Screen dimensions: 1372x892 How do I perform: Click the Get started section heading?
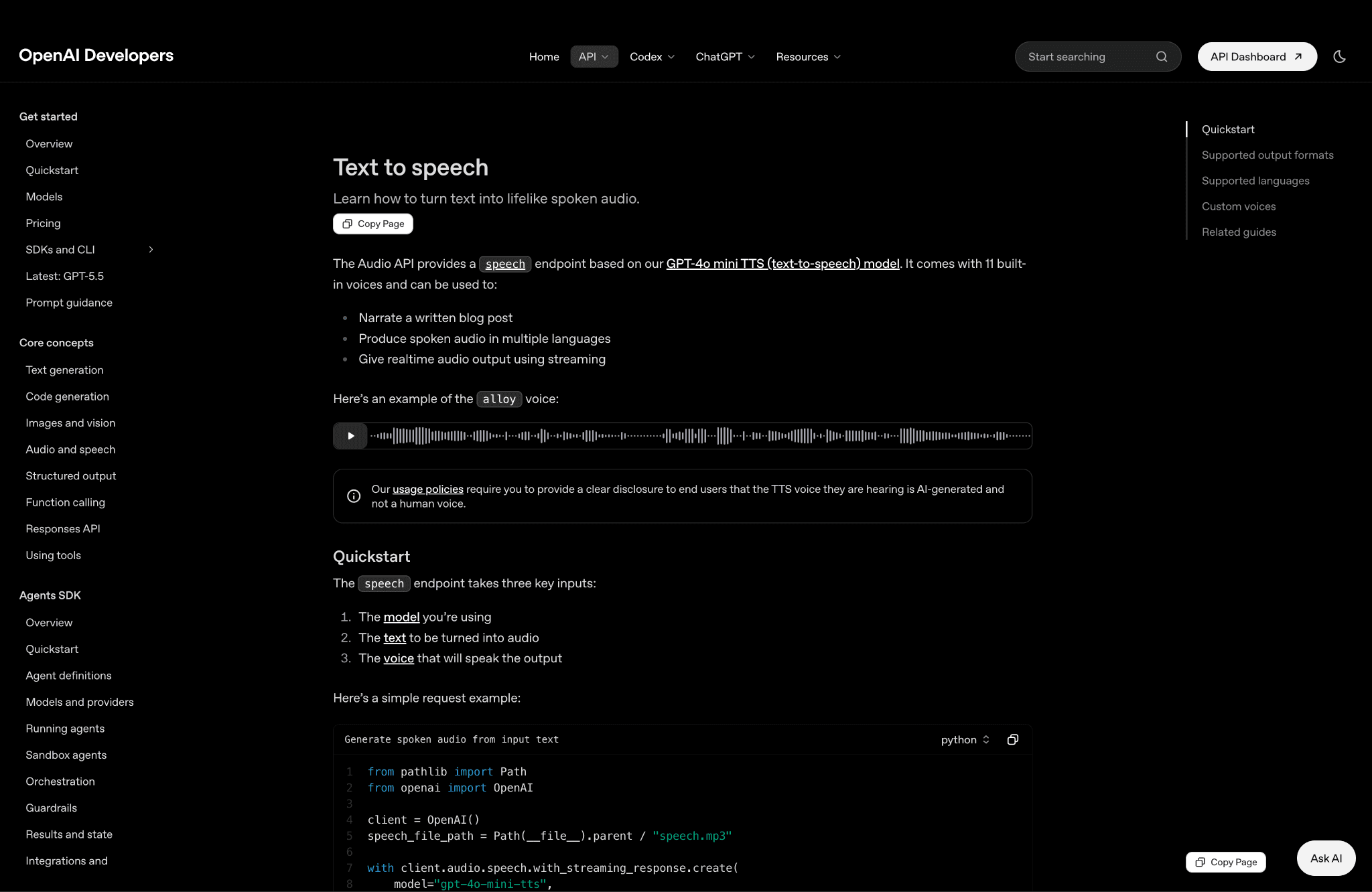pos(48,117)
